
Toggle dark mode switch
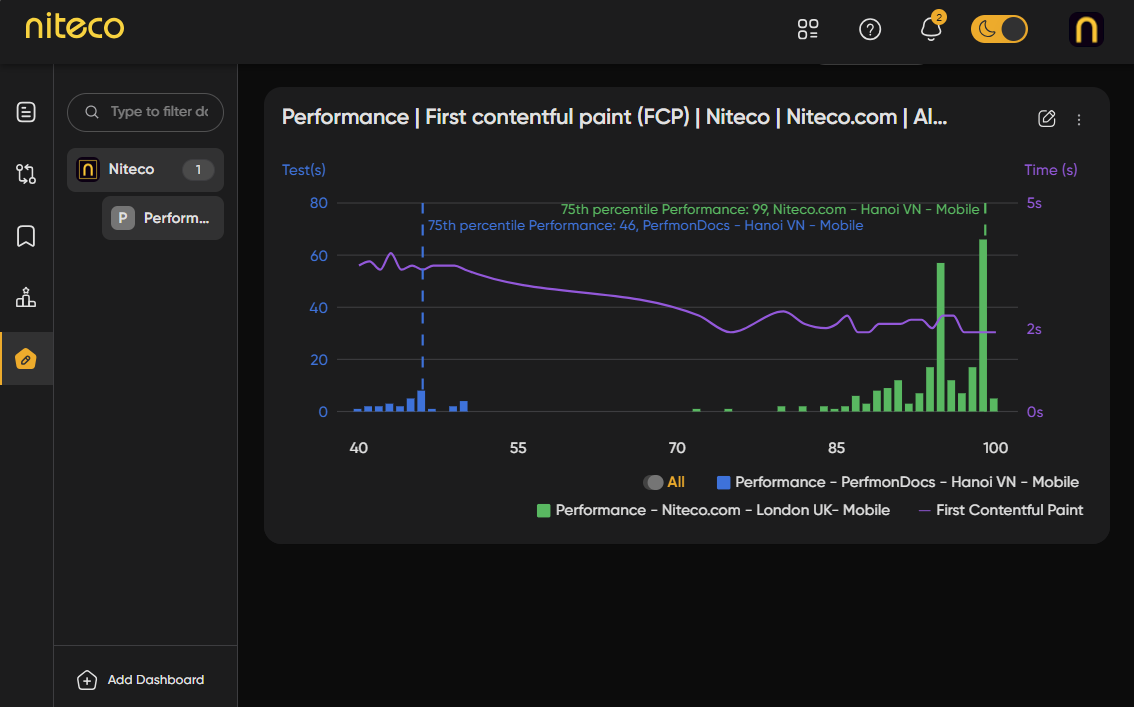(999, 29)
